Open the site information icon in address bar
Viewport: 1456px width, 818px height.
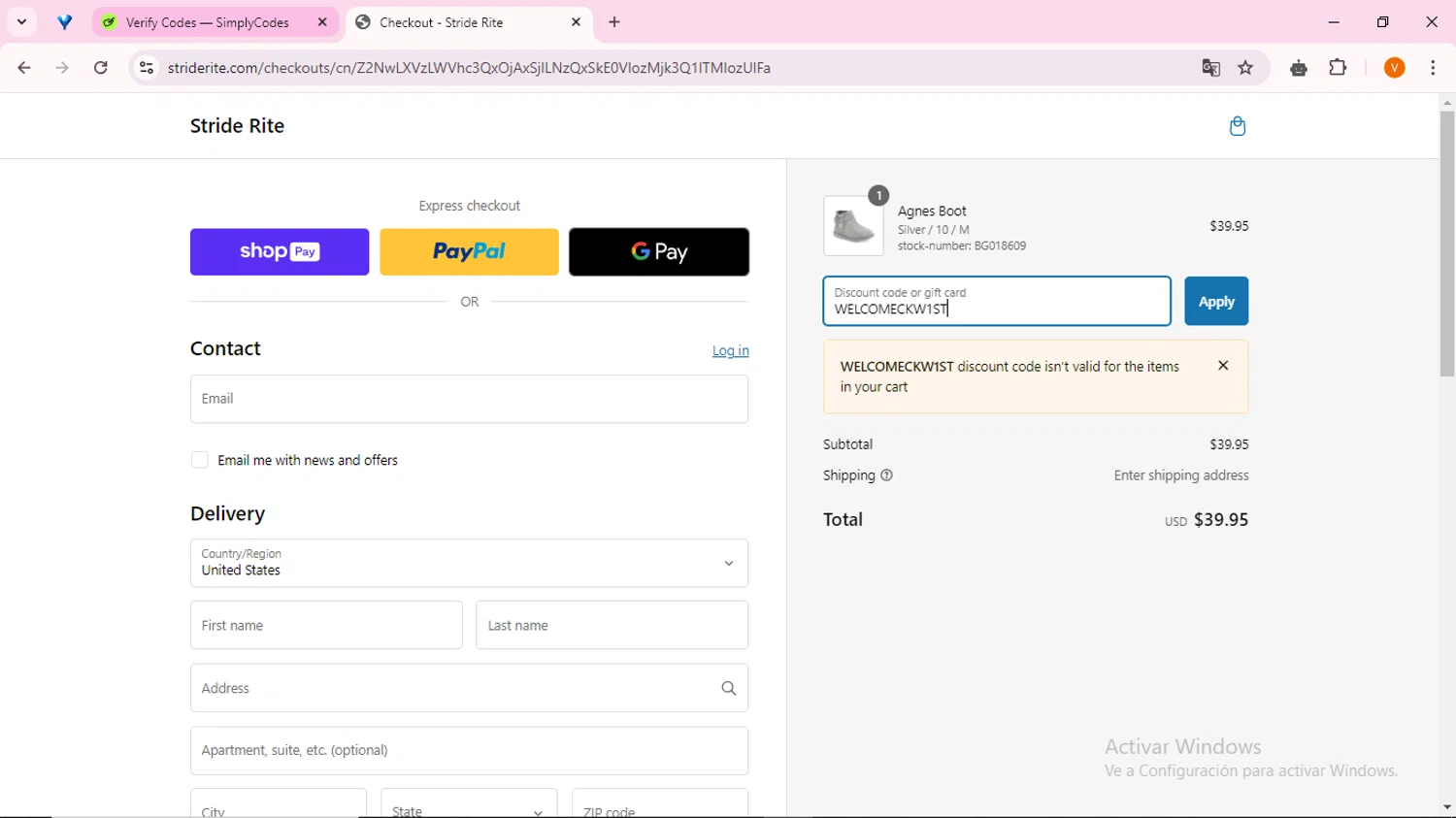tap(147, 68)
